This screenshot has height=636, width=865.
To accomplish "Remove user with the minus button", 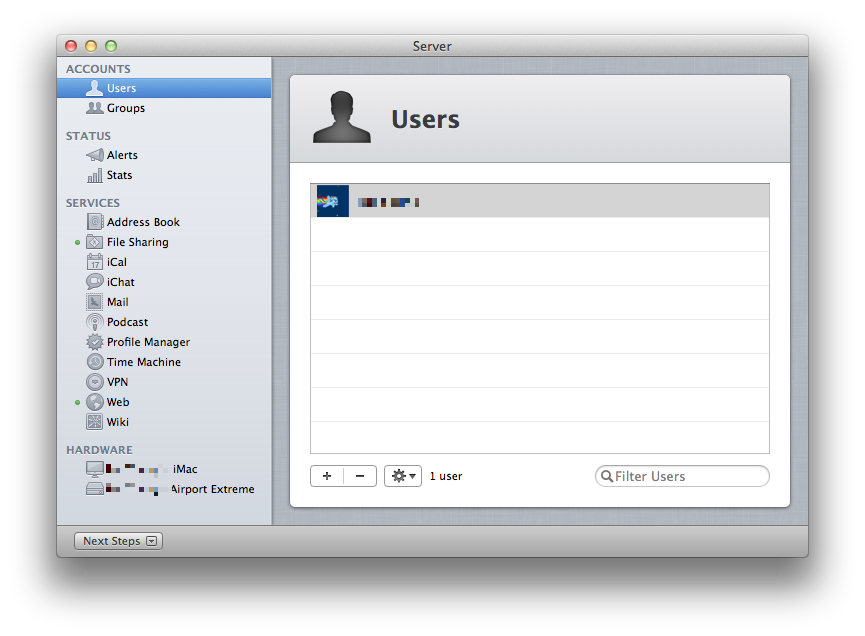I will coord(360,476).
